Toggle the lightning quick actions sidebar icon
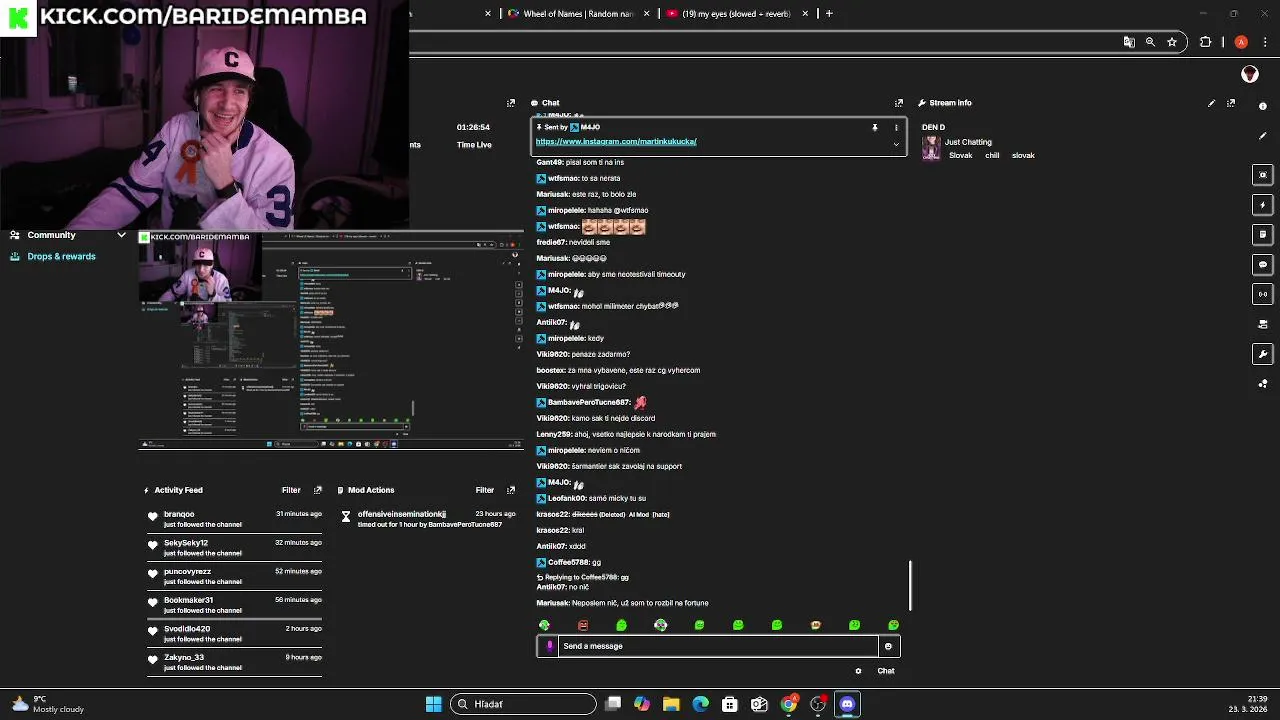This screenshot has width=1280, height=720. pyautogui.click(x=1263, y=205)
